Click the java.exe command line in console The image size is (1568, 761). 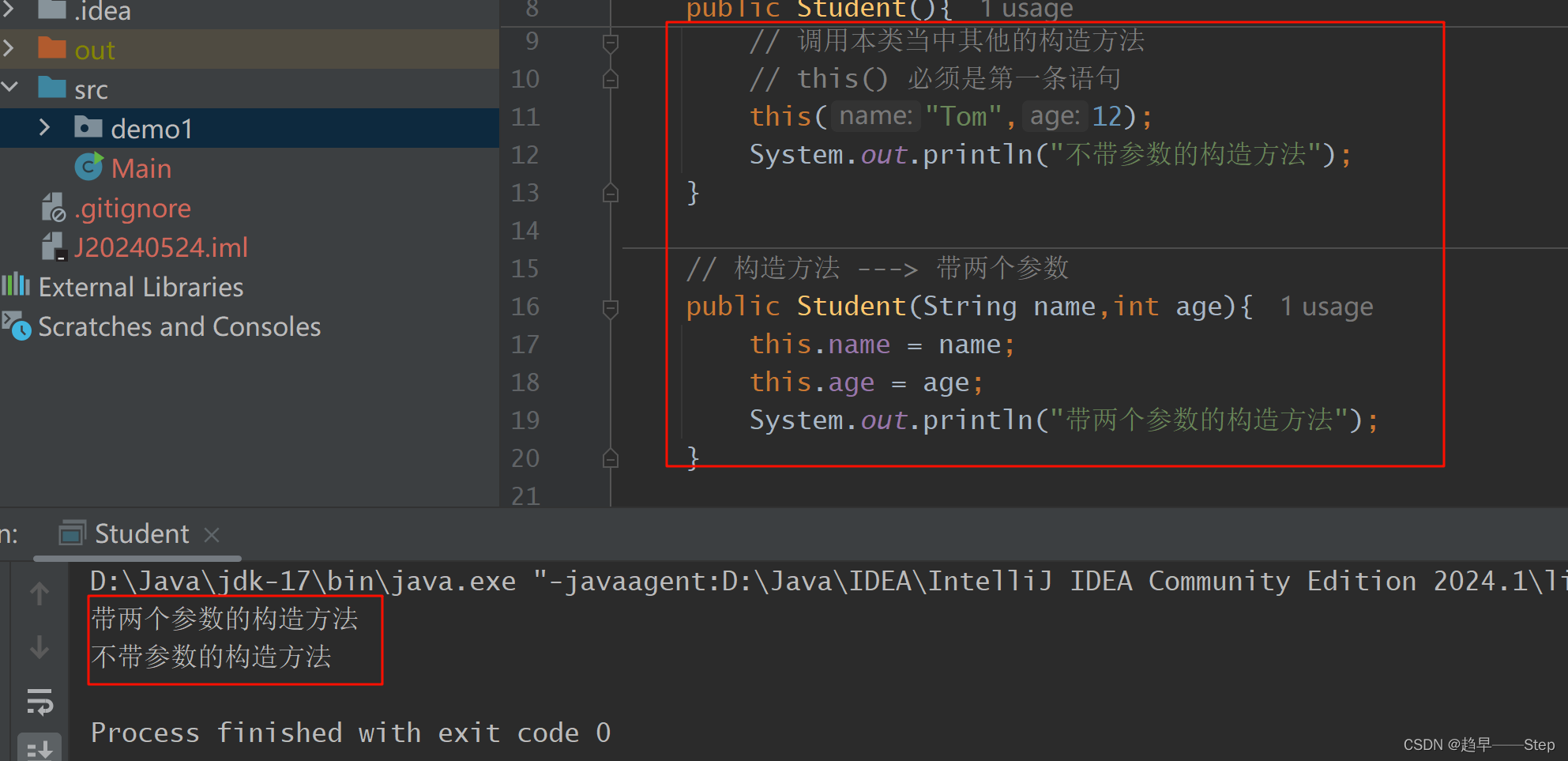click(829, 582)
